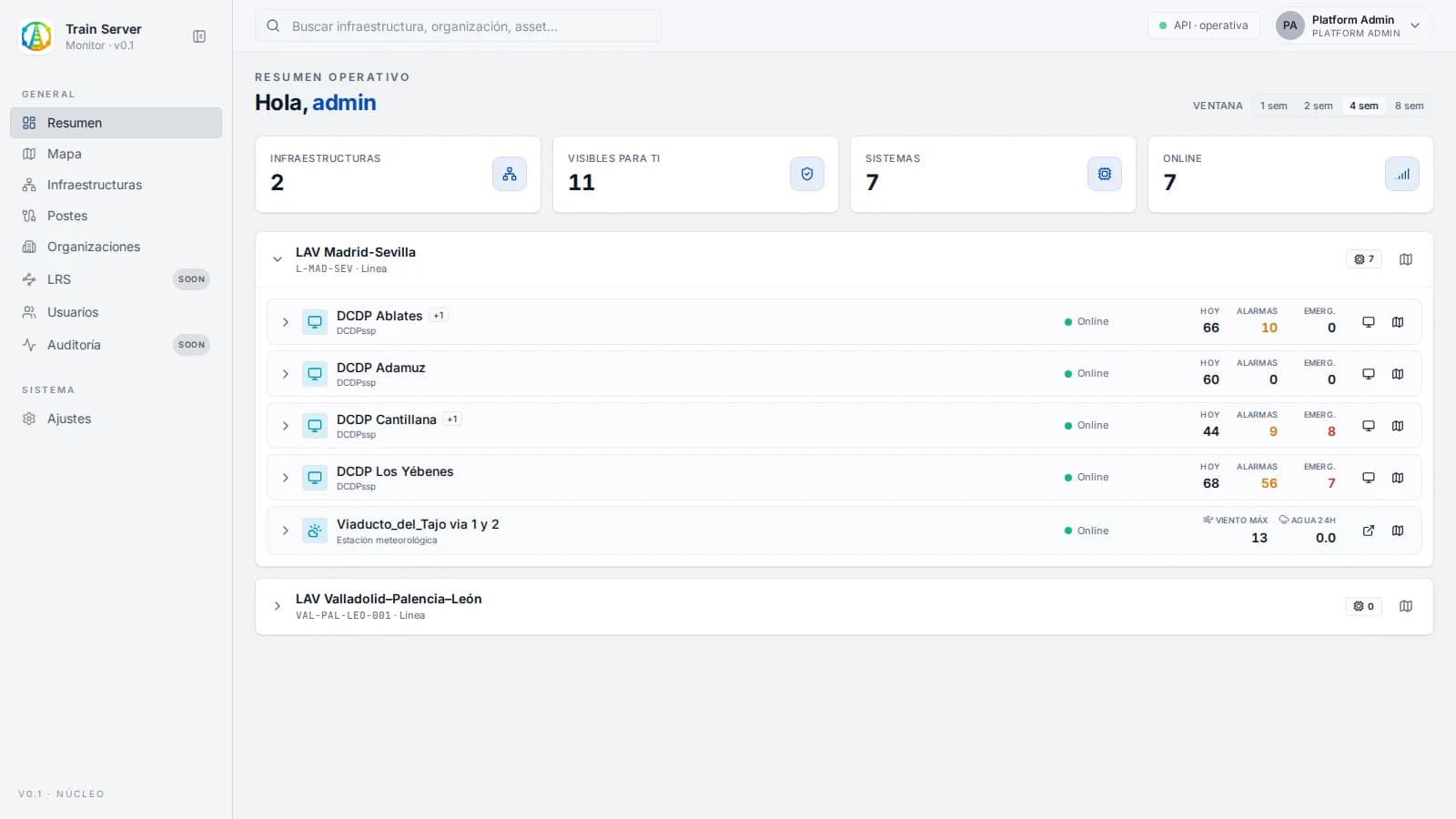1456x819 pixels.
Task: Open map icon for Viaducto_del_Tajo row
Action: point(1398,531)
